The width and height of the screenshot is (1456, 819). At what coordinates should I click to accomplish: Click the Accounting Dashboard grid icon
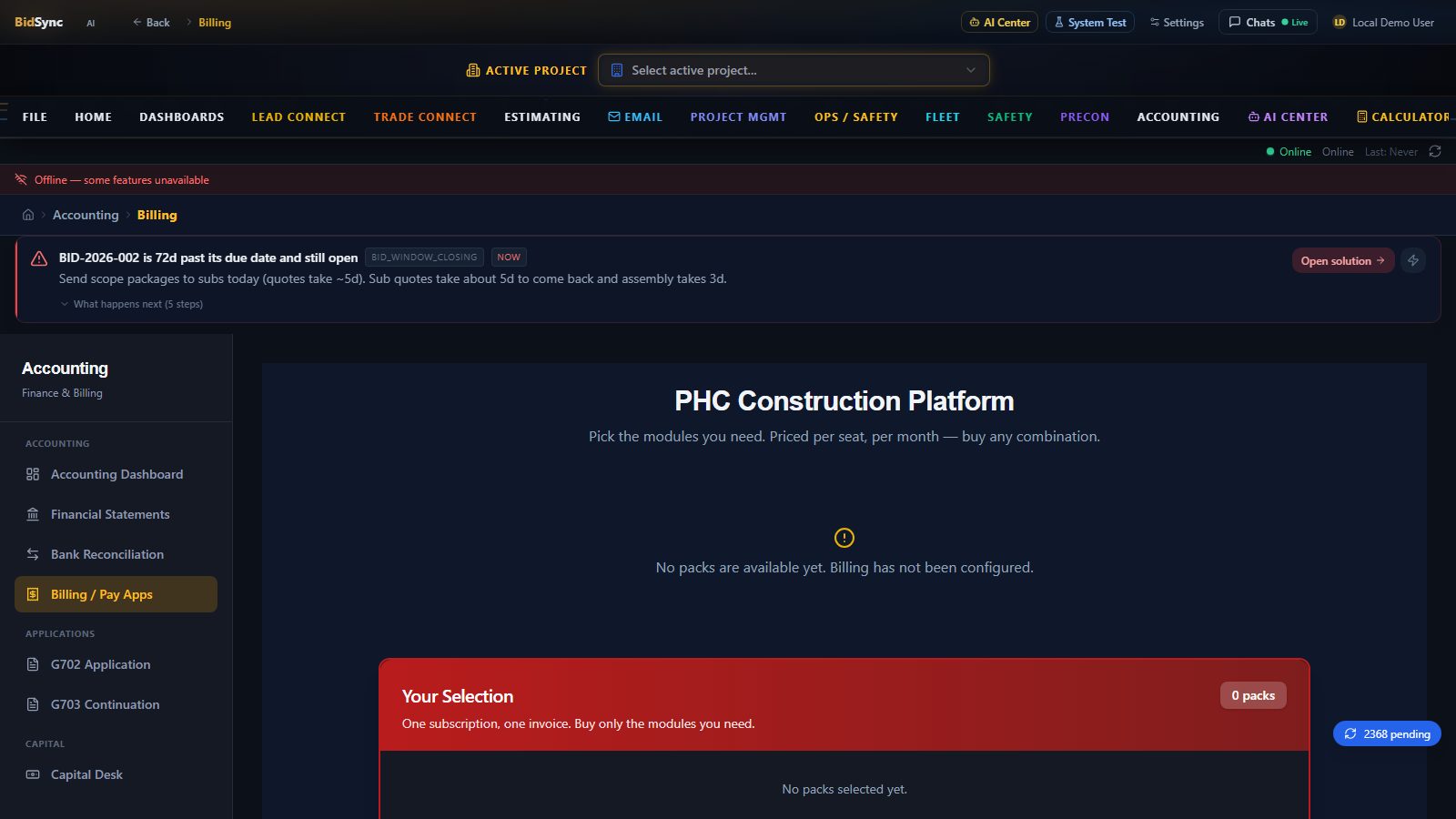tap(33, 474)
